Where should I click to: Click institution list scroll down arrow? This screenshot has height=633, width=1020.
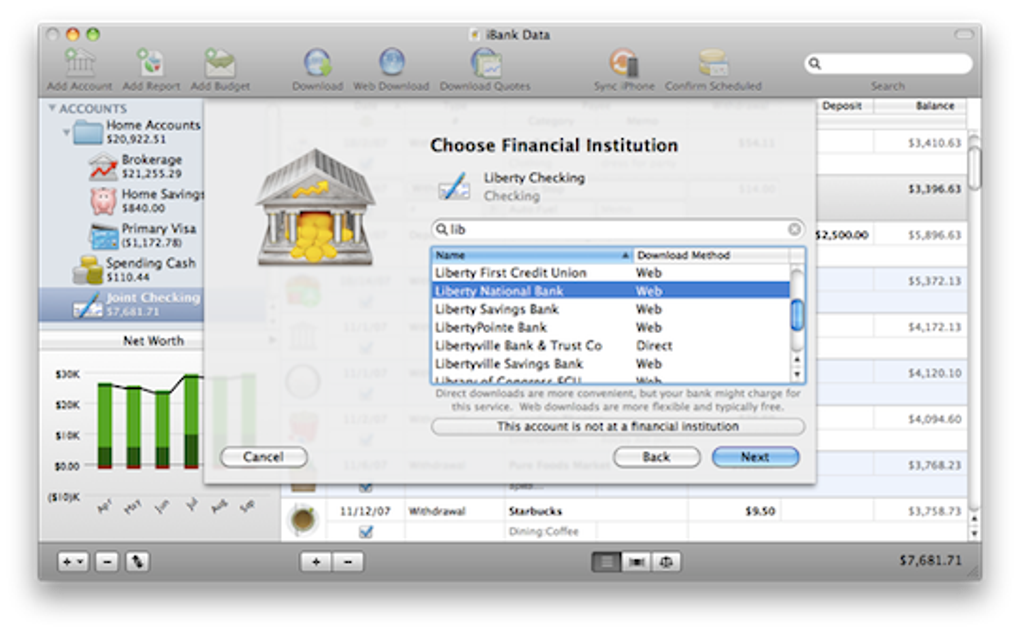click(x=797, y=374)
